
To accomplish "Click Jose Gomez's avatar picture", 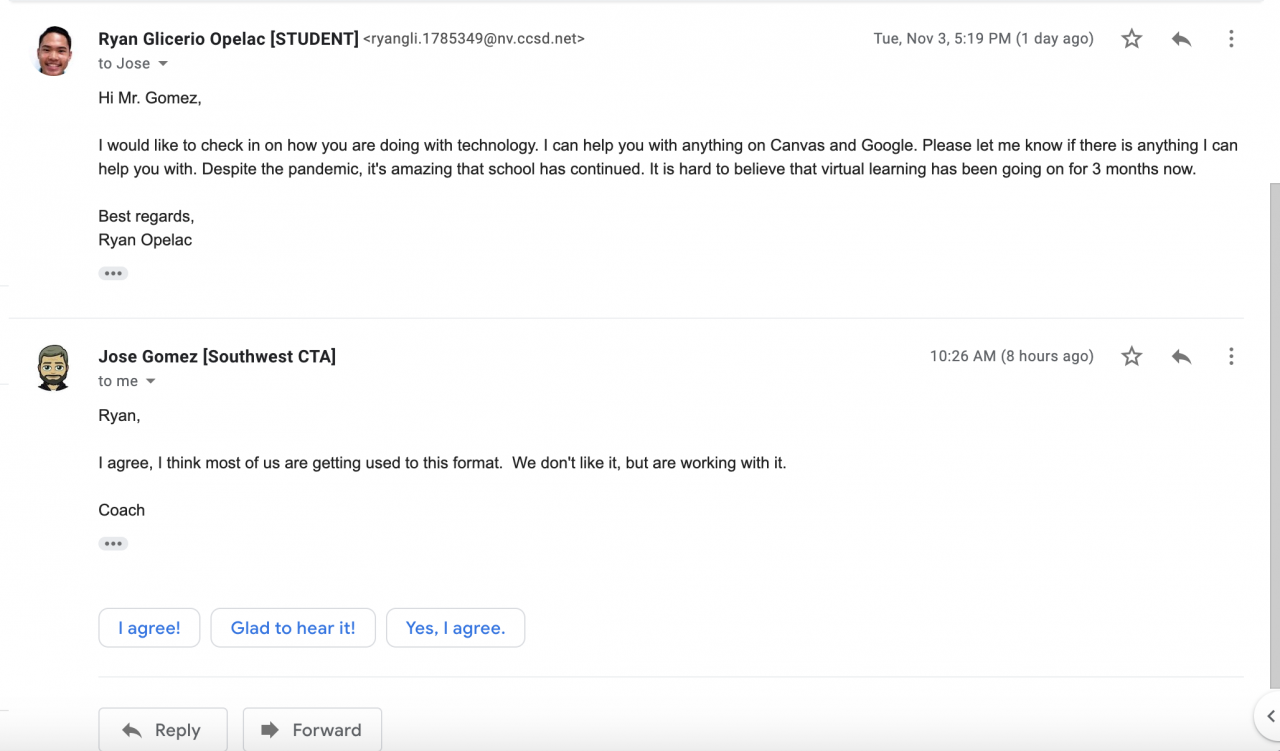I will 54,368.
